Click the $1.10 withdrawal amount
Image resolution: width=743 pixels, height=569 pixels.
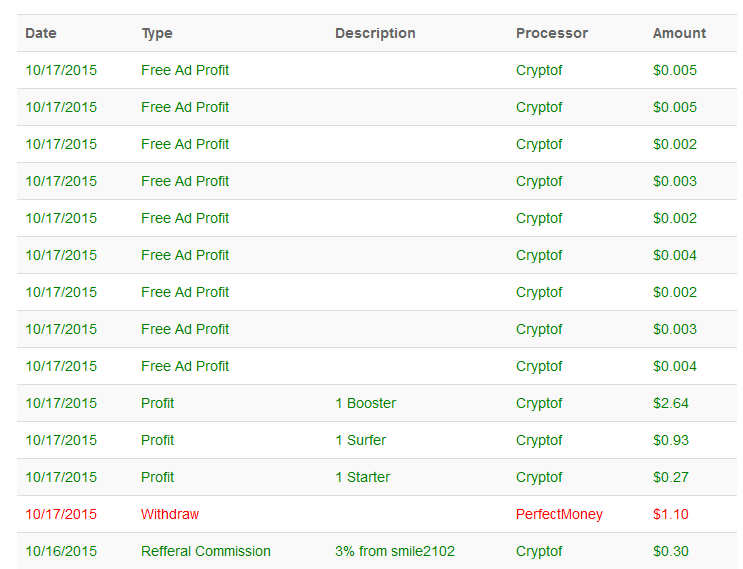(x=670, y=514)
